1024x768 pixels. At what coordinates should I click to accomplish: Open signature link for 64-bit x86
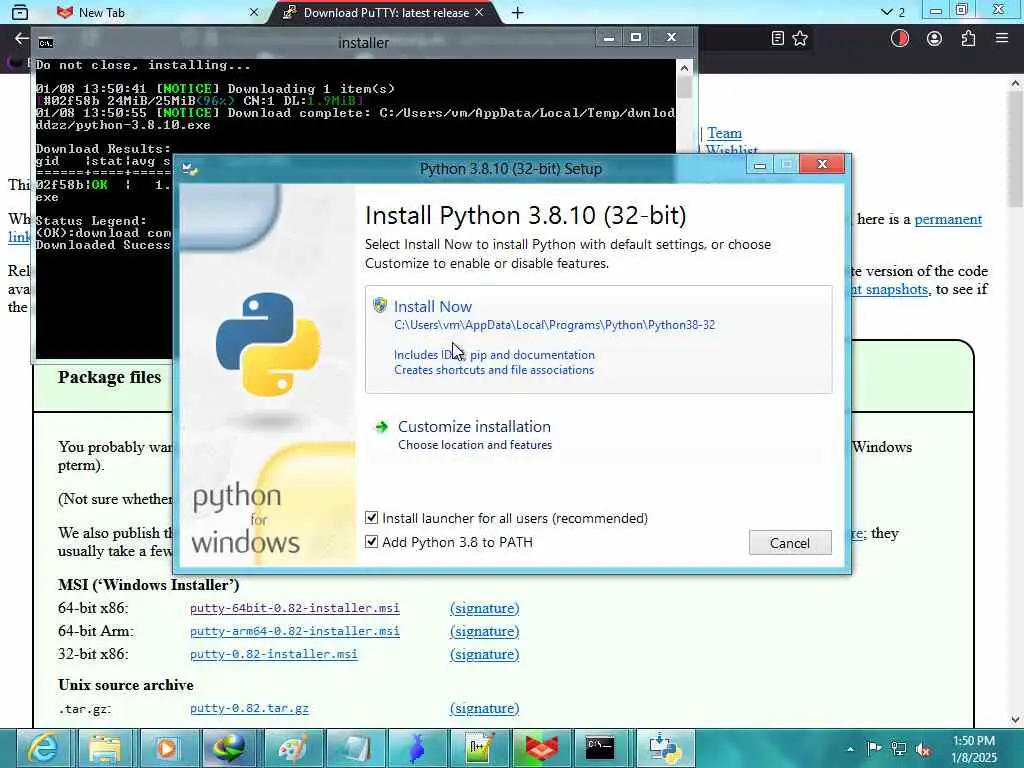pyautogui.click(x=485, y=608)
